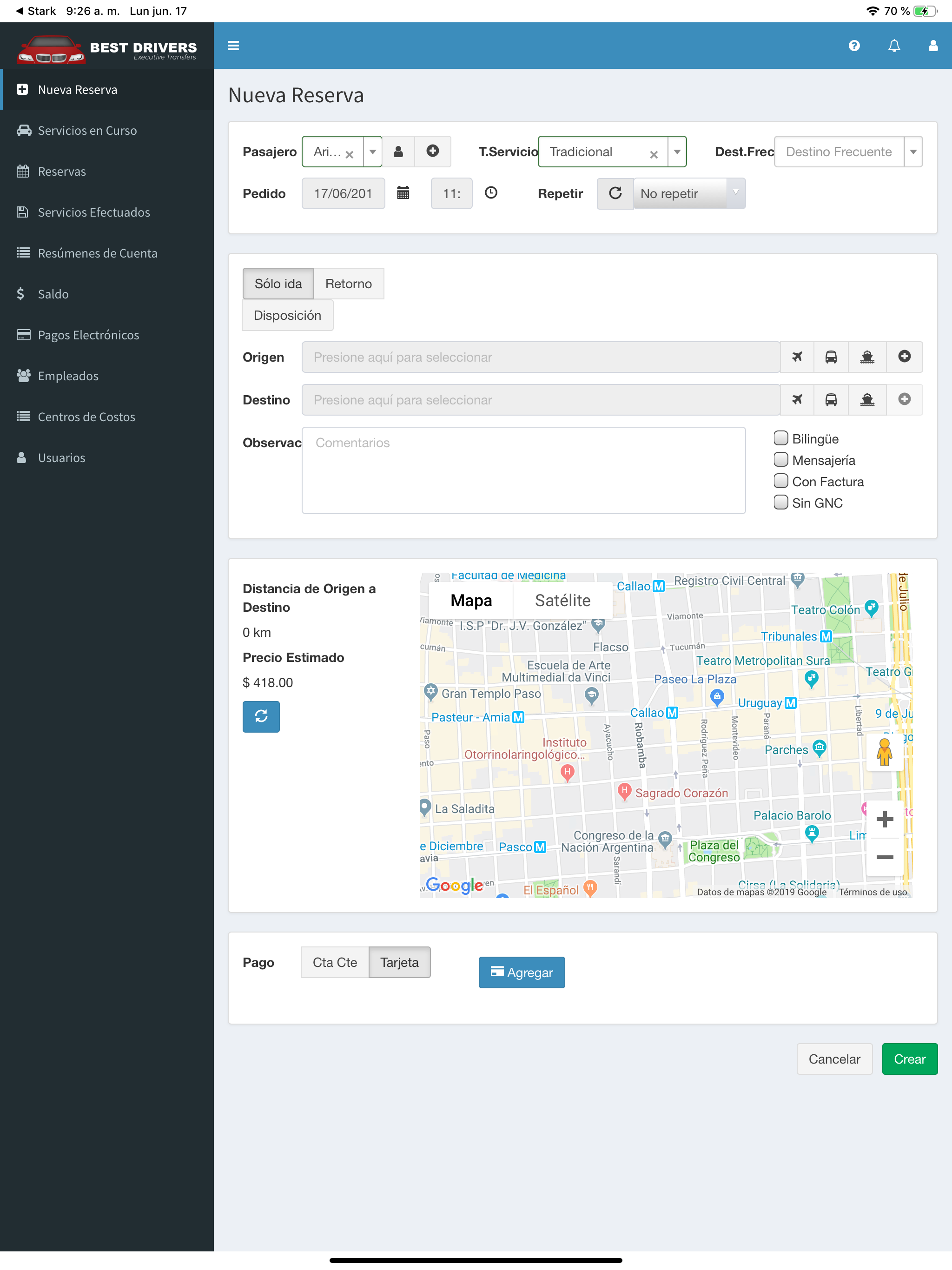Screen dimensions: 952x1270
Task: Select bus terminal icon for Origen
Action: (x=831, y=357)
